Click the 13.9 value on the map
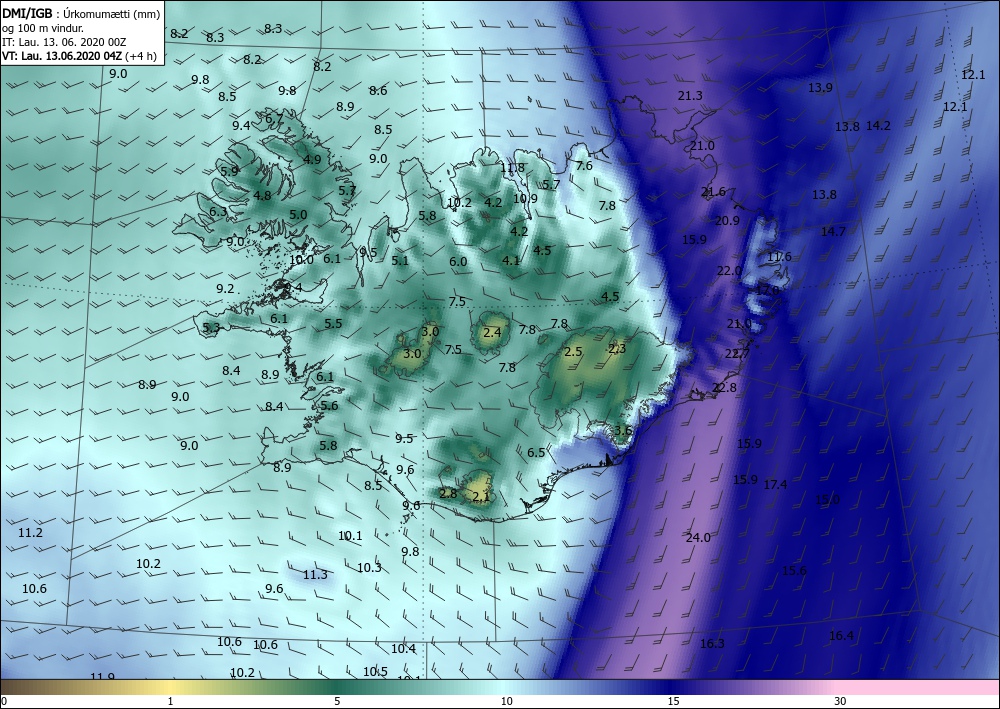This screenshot has width=1000, height=709. tap(820, 87)
